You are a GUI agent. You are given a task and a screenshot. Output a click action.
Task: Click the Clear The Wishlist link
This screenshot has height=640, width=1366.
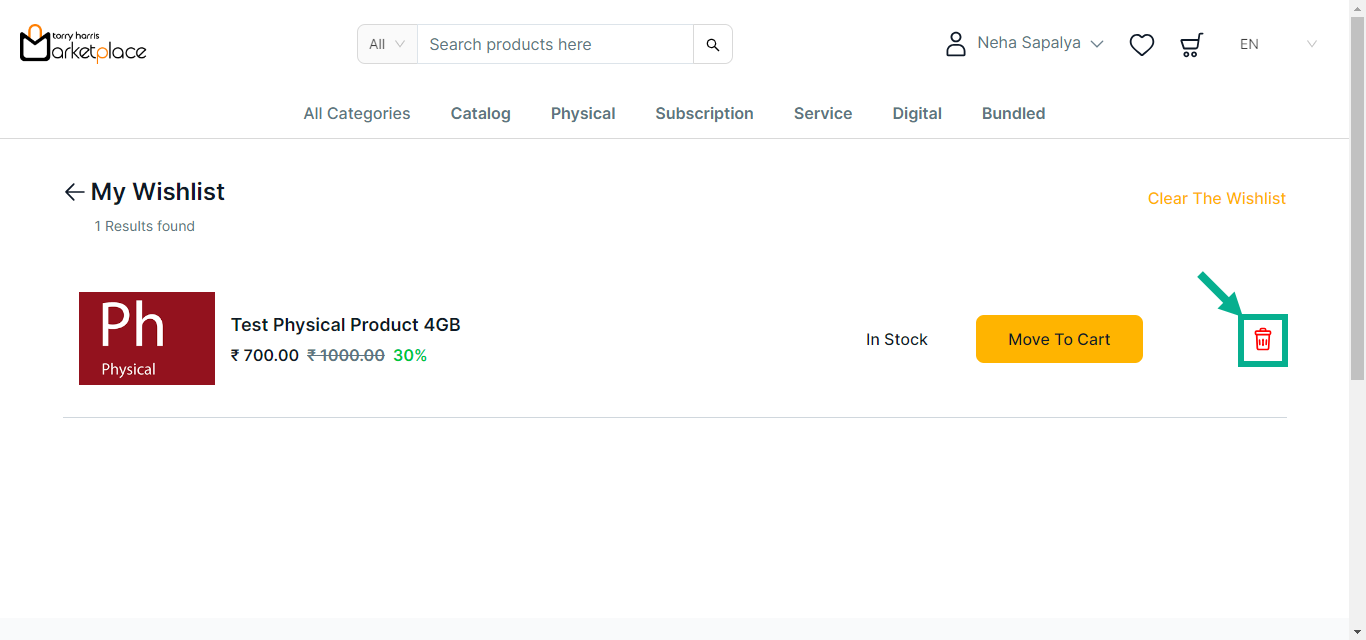(x=1216, y=199)
